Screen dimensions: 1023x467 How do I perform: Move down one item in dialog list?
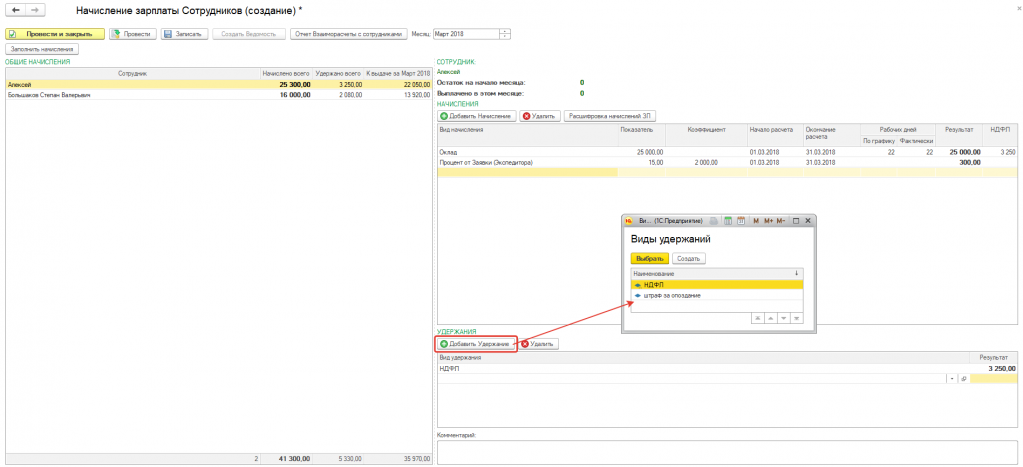point(783,318)
